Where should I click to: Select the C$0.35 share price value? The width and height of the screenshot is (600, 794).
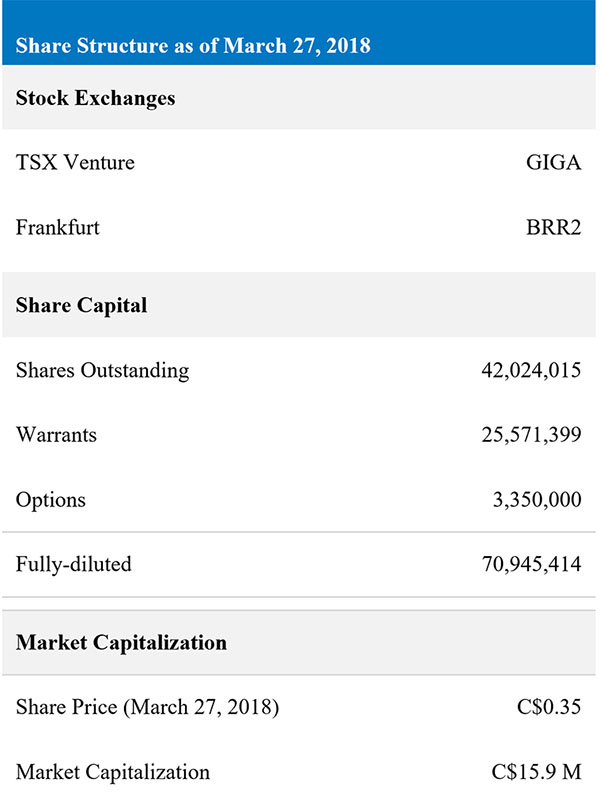(x=549, y=707)
